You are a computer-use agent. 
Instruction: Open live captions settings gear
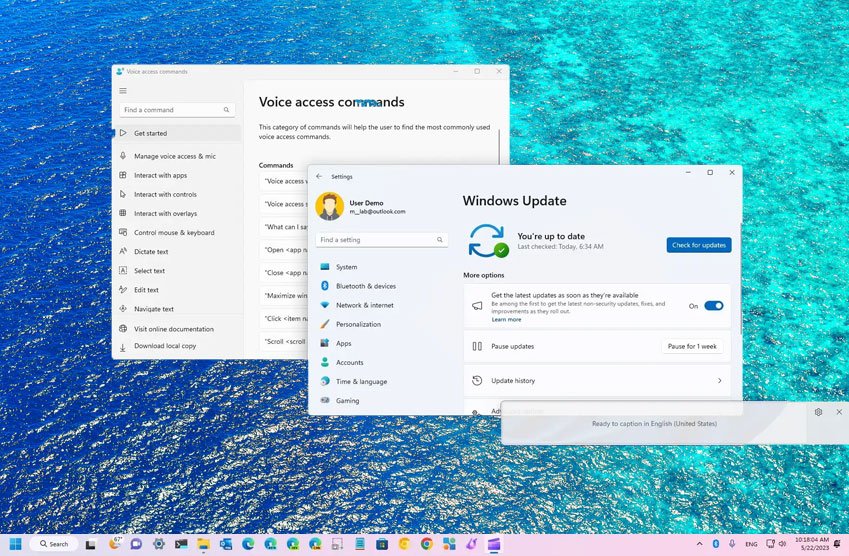click(818, 412)
